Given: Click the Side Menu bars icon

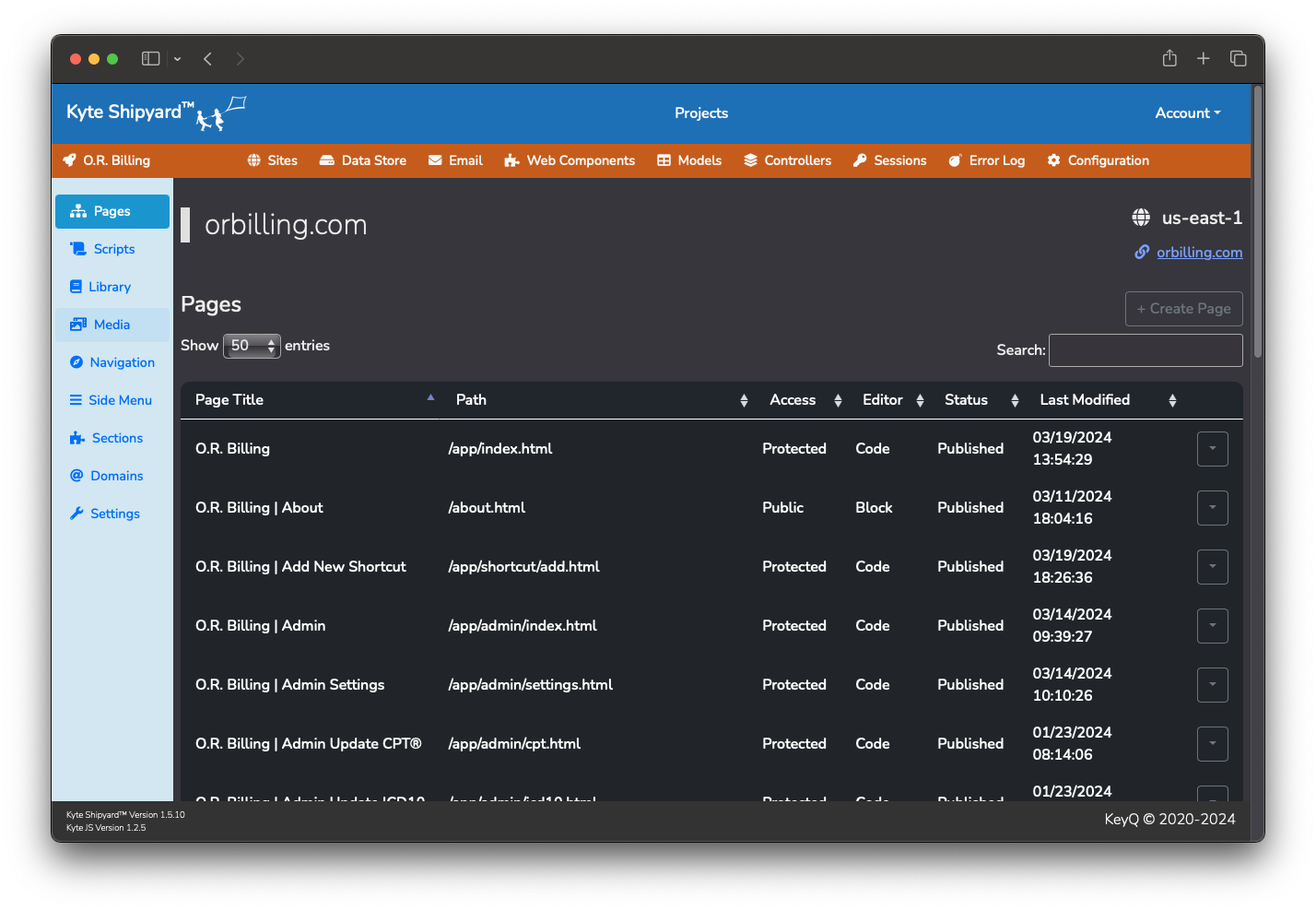Looking at the screenshot, I should pyautogui.click(x=76, y=400).
